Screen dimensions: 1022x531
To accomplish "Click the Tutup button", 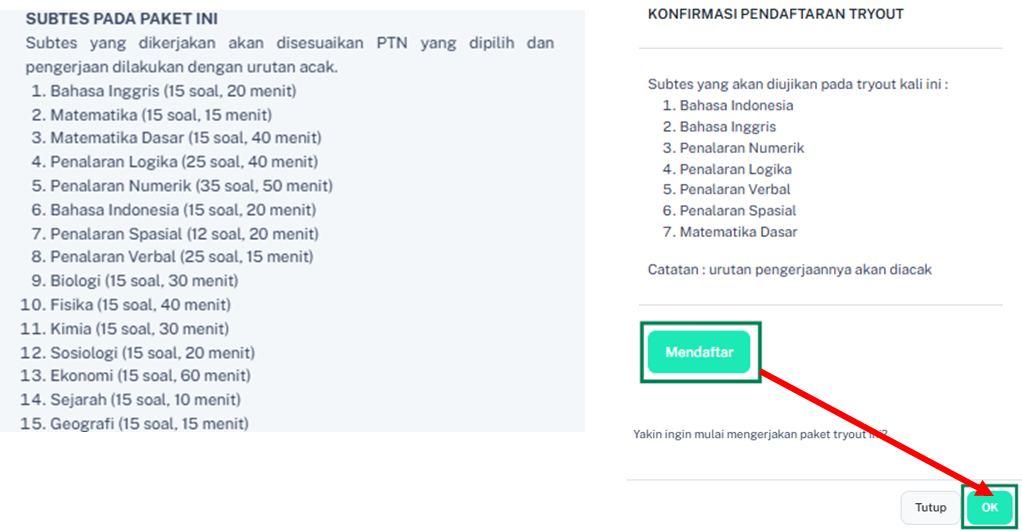I will click(930, 507).
